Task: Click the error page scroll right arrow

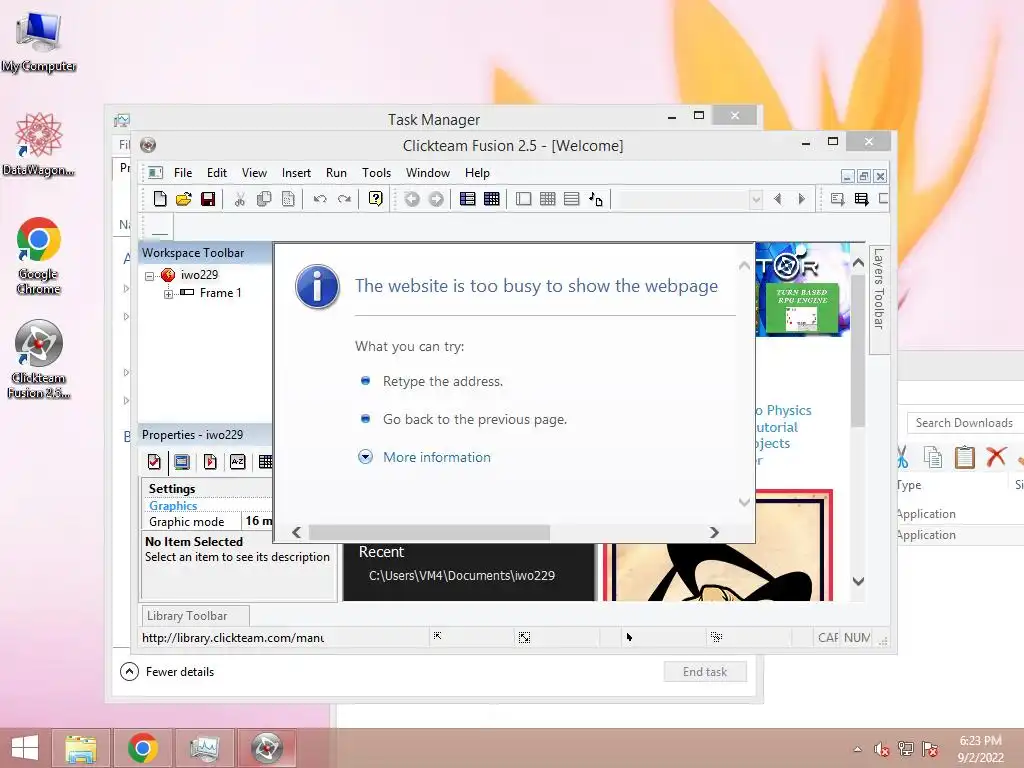Action: click(x=714, y=533)
